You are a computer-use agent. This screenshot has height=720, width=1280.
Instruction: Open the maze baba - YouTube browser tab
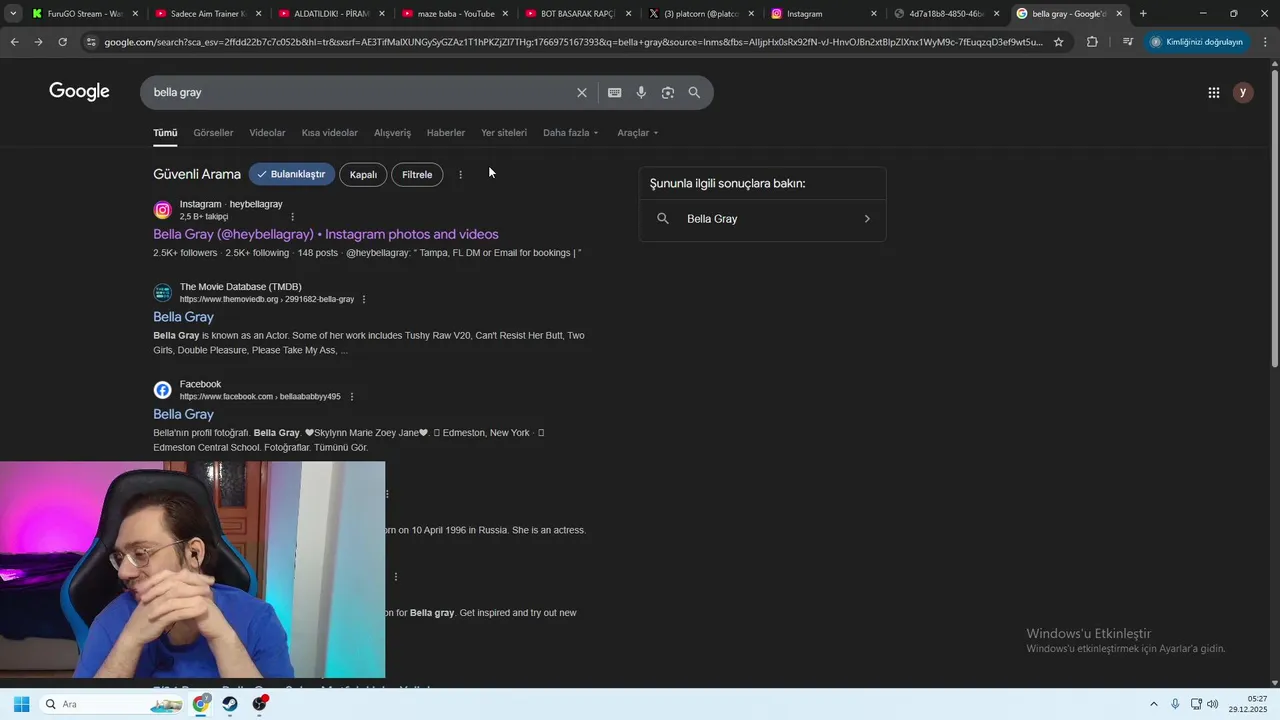455,14
